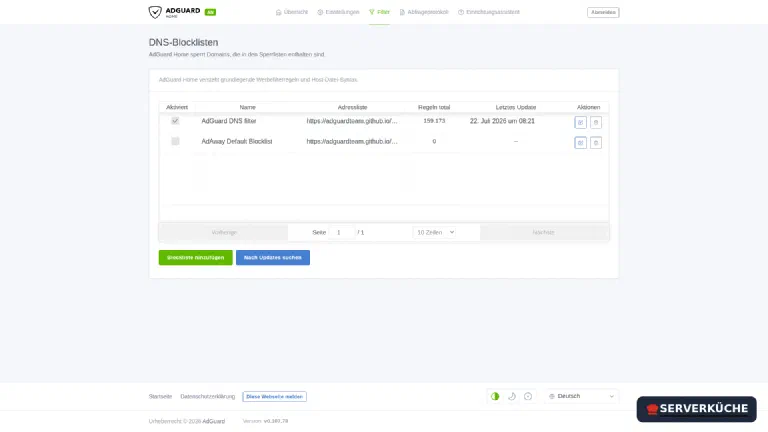The height and width of the screenshot is (432, 768).
Task: Select the auto theme half-circle icon
Action: pos(495,396)
